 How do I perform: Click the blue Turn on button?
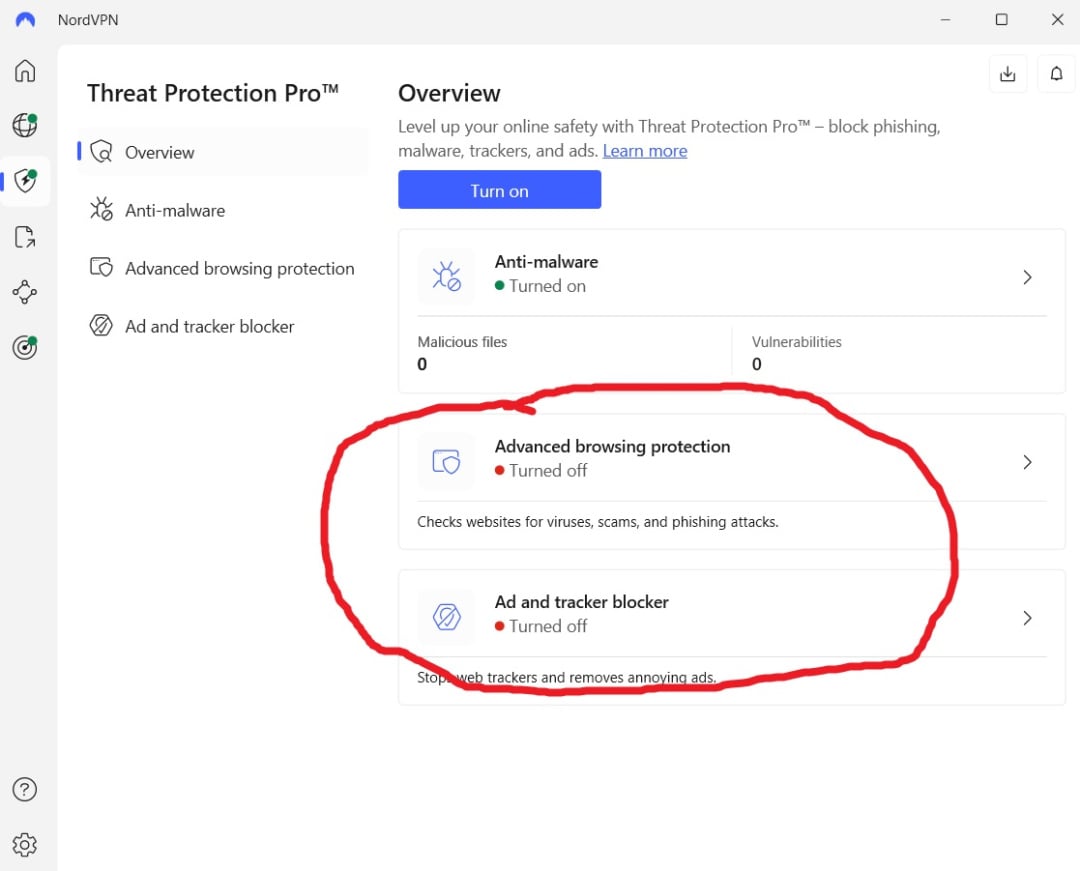[499, 189]
